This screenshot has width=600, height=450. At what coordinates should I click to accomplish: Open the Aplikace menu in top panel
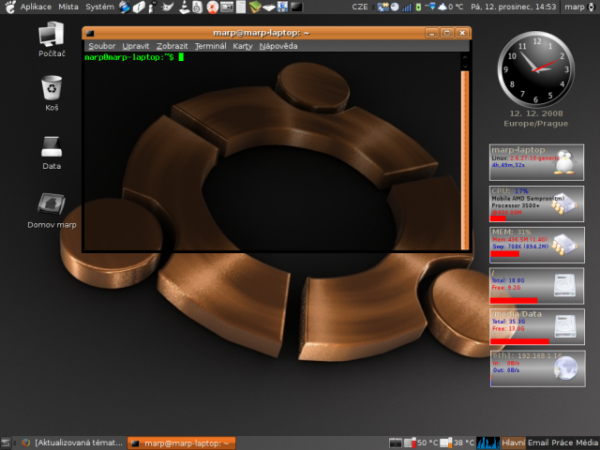point(36,7)
